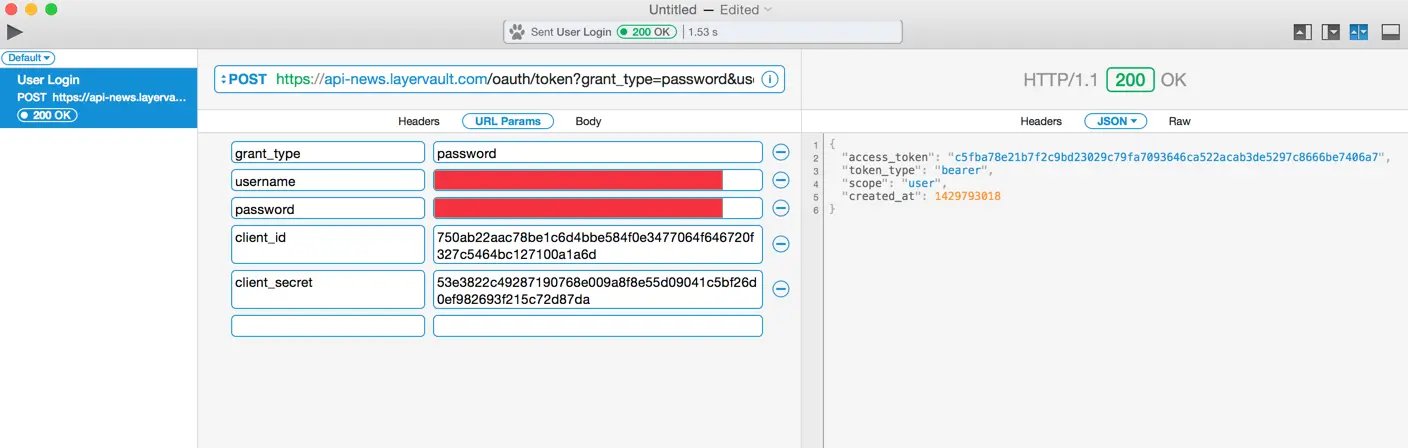Click the created_at value 1429793018
This screenshot has width=1408, height=448.
[967, 196]
